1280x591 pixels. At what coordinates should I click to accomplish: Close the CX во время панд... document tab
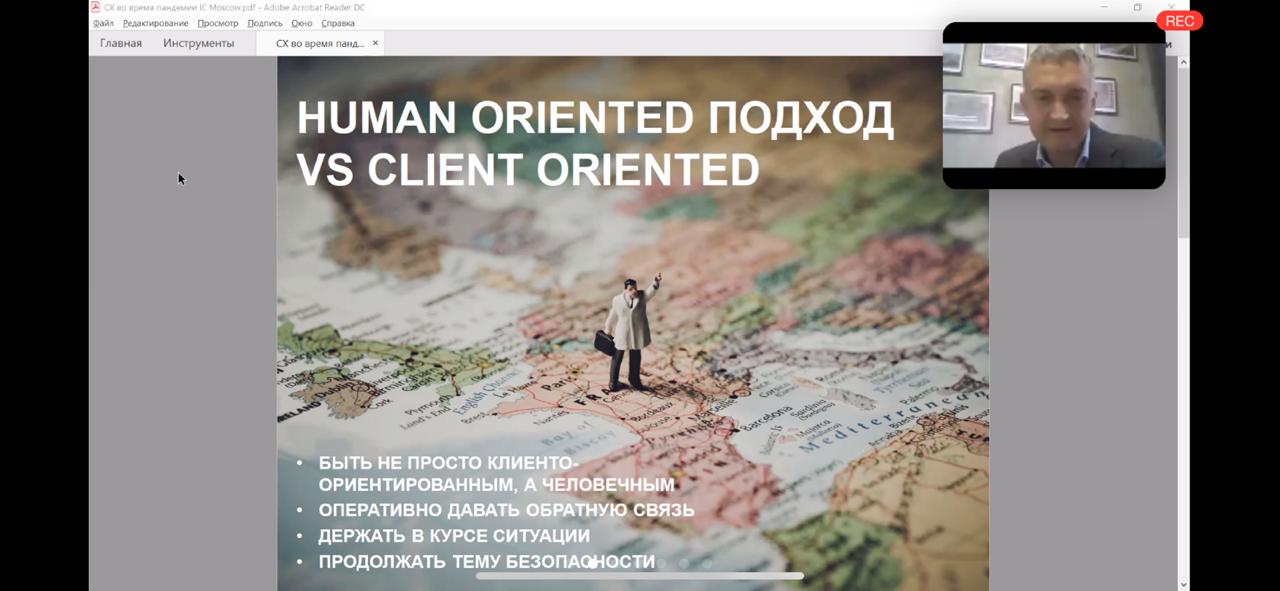pyautogui.click(x=376, y=43)
